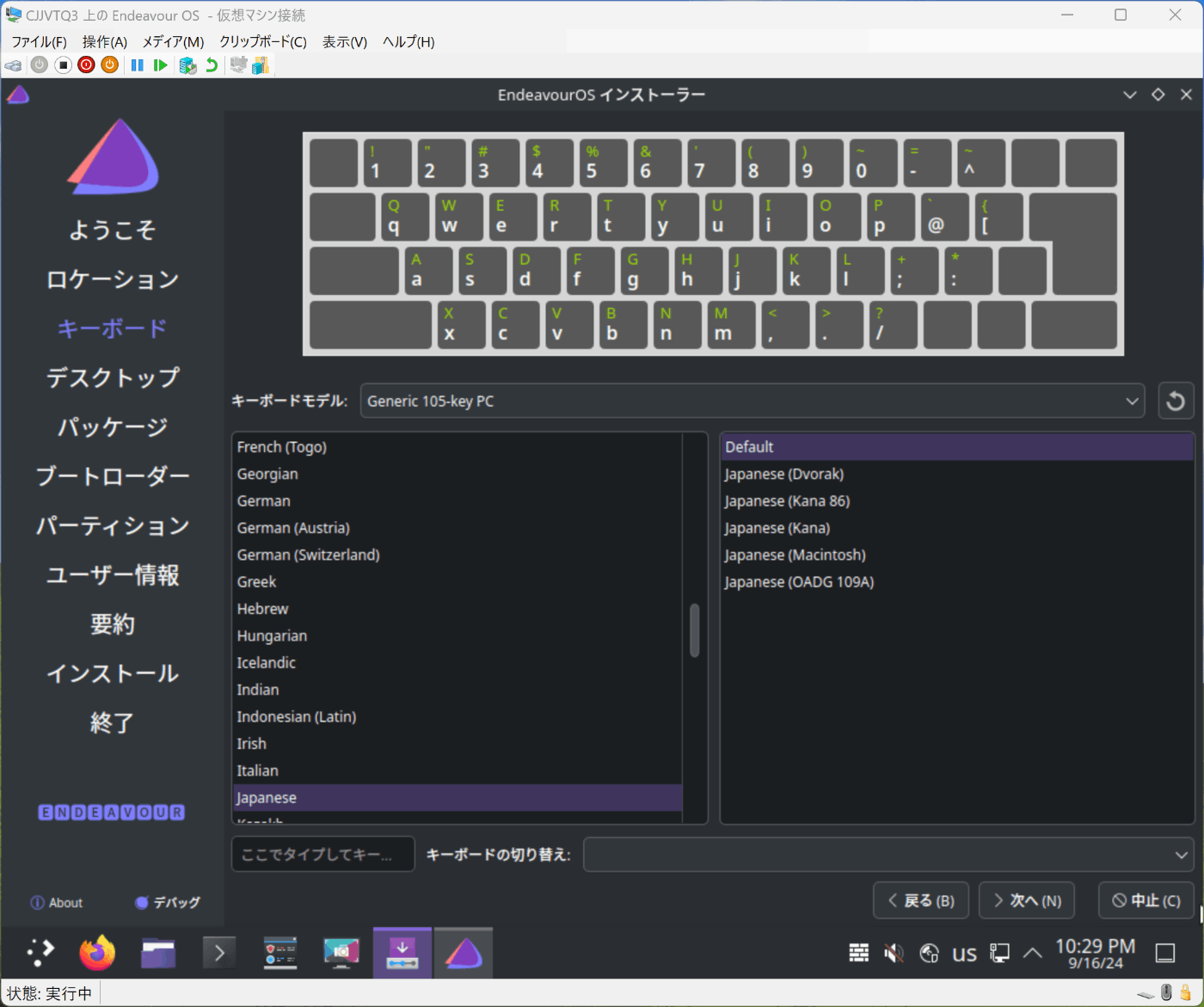Image resolution: width=1204 pixels, height=1007 pixels.
Task: Pause the virtual machine
Action: (x=137, y=64)
